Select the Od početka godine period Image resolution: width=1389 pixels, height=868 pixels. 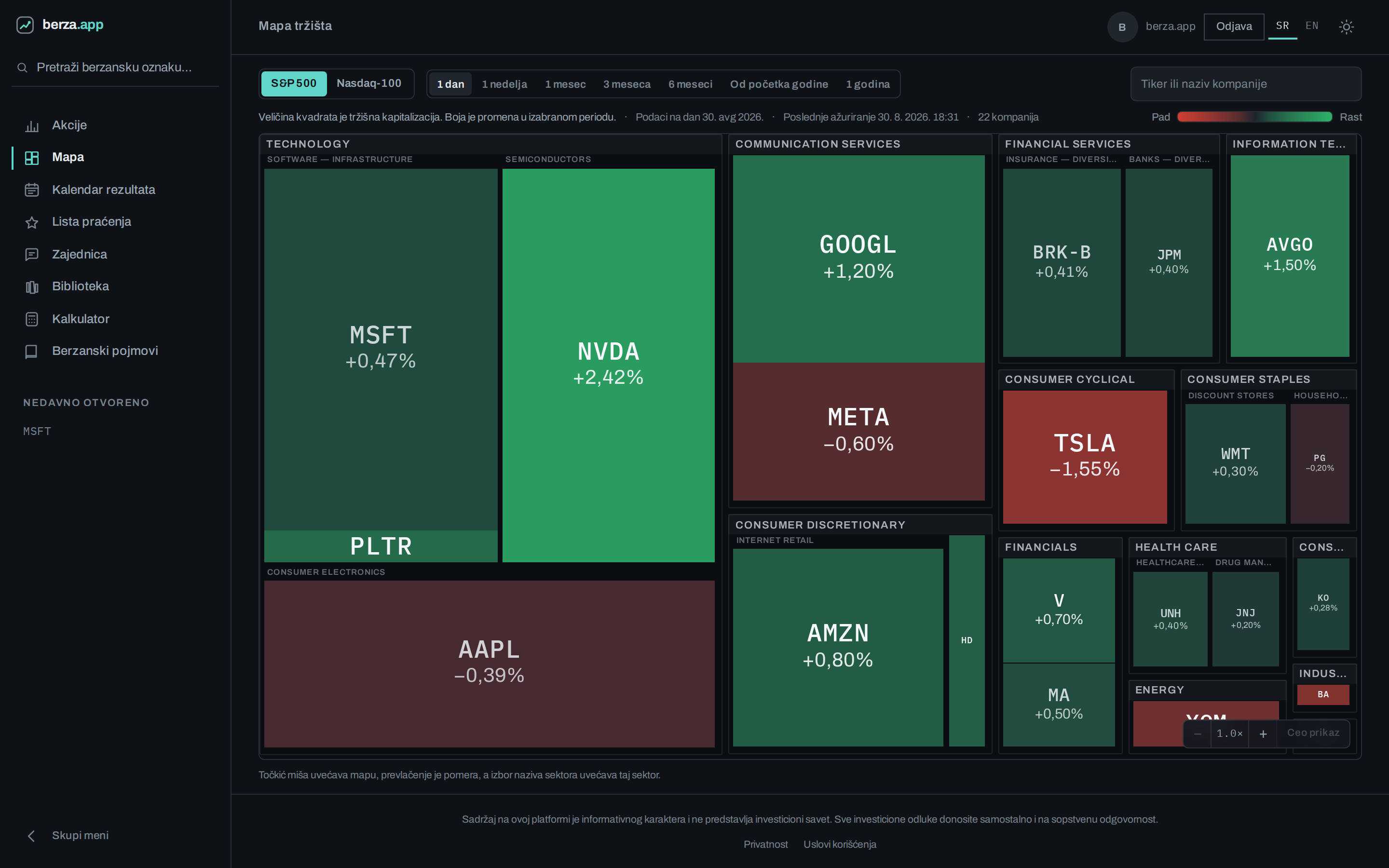pyautogui.click(x=779, y=84)
